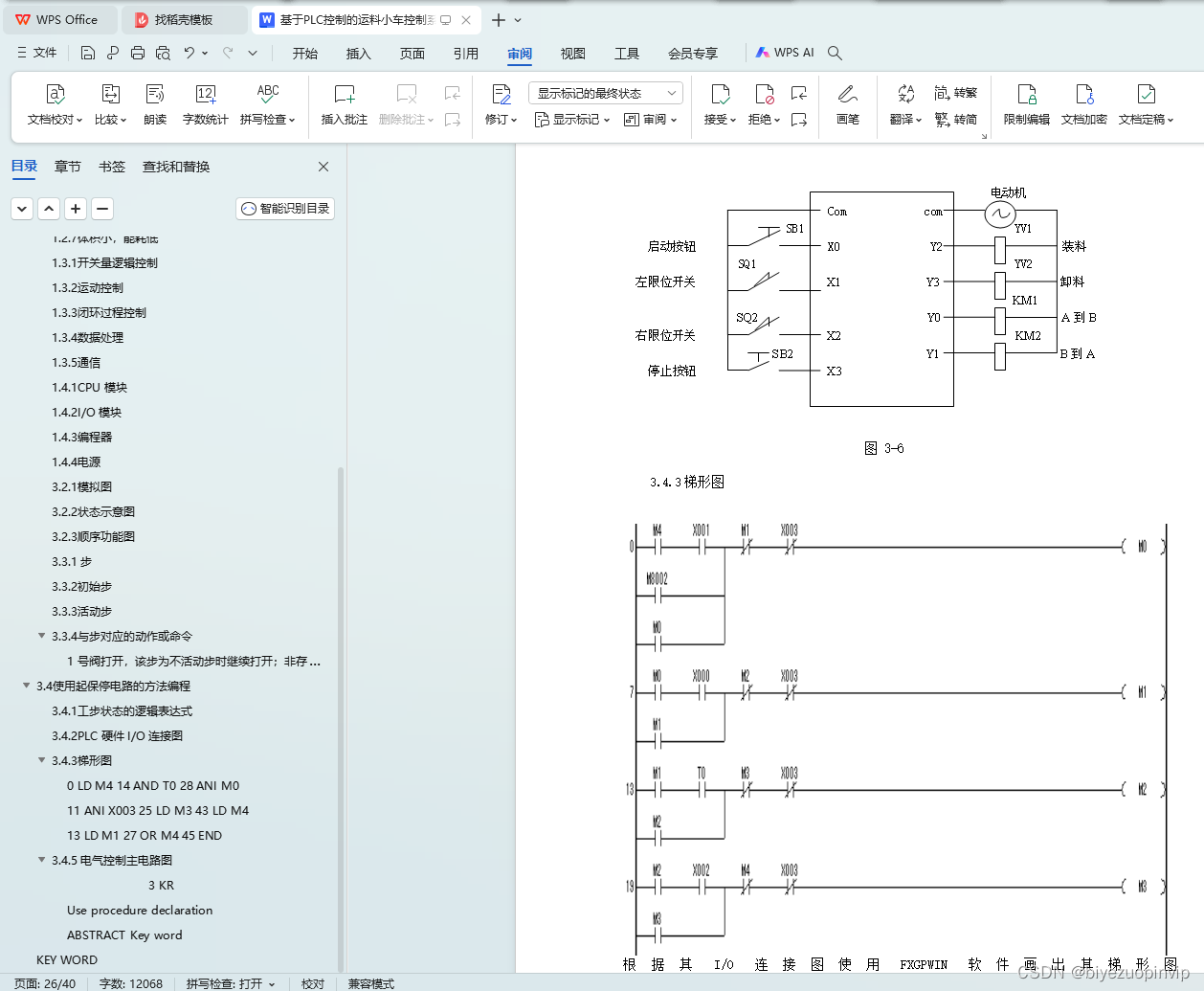The image size is (1204, 991).
Task: Close the navigation pane with X
Action: pos(323,167)
